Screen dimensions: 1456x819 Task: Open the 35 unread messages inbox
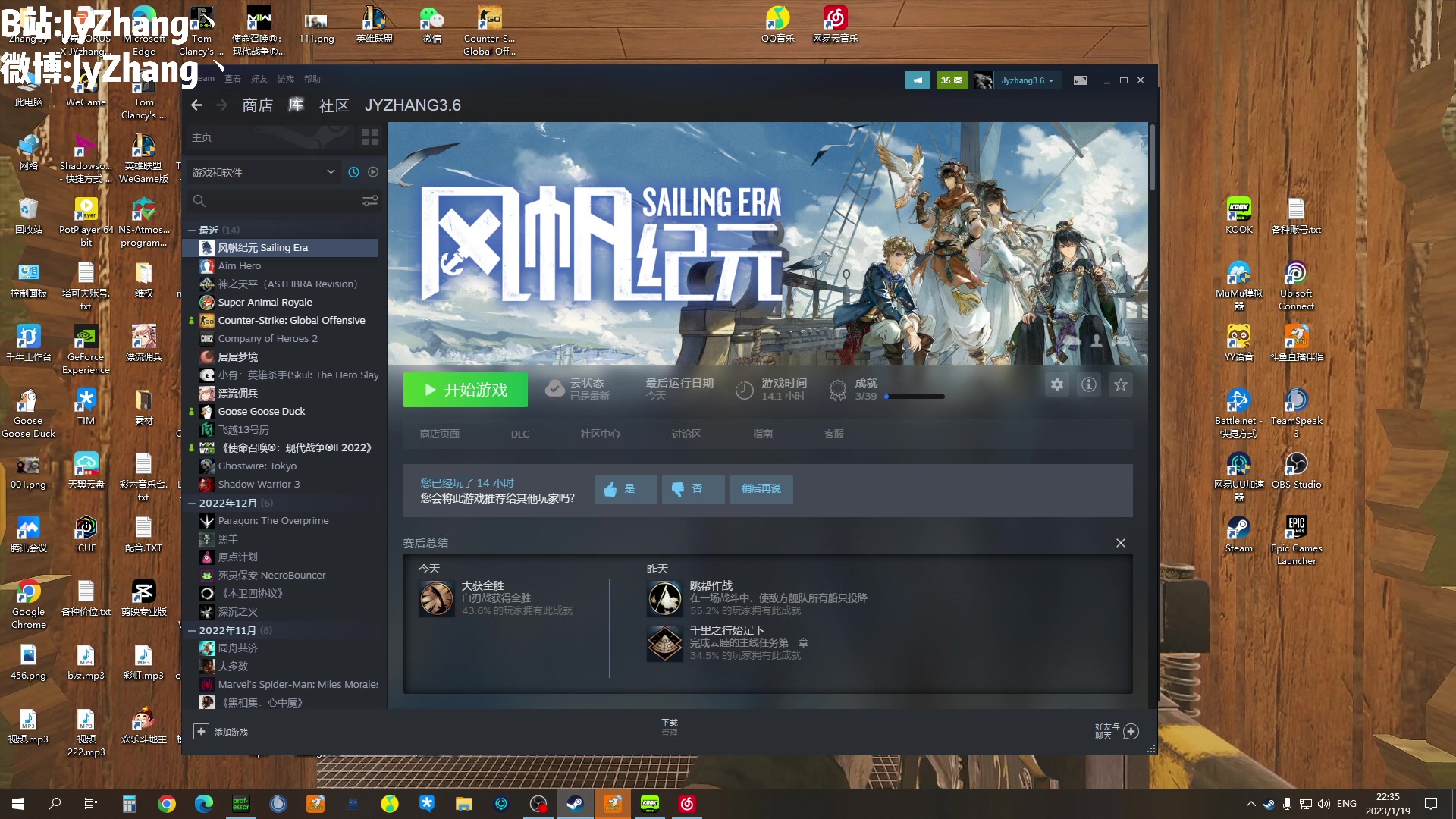952,80
